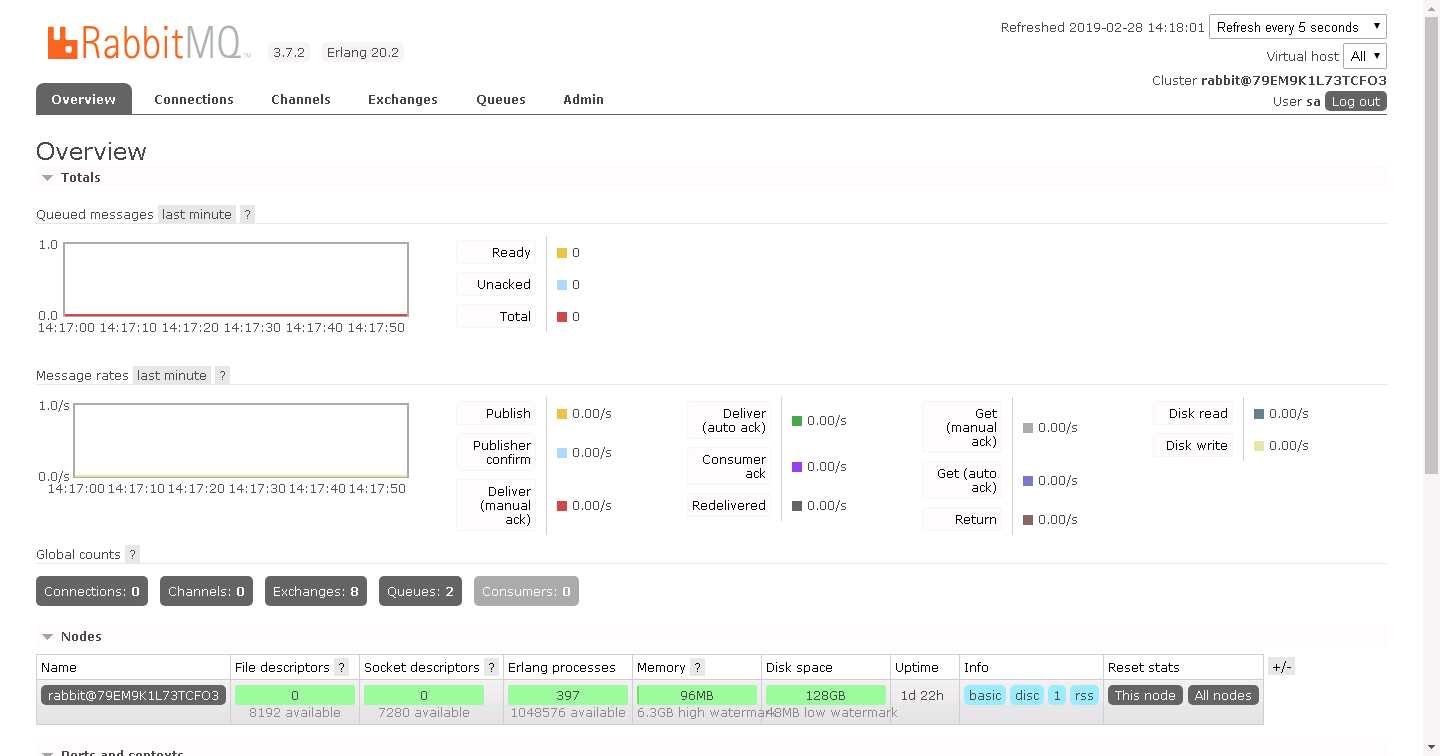1440x756 pixels.
Task: Click Channels: 0 count button
Action: (206, 591)
